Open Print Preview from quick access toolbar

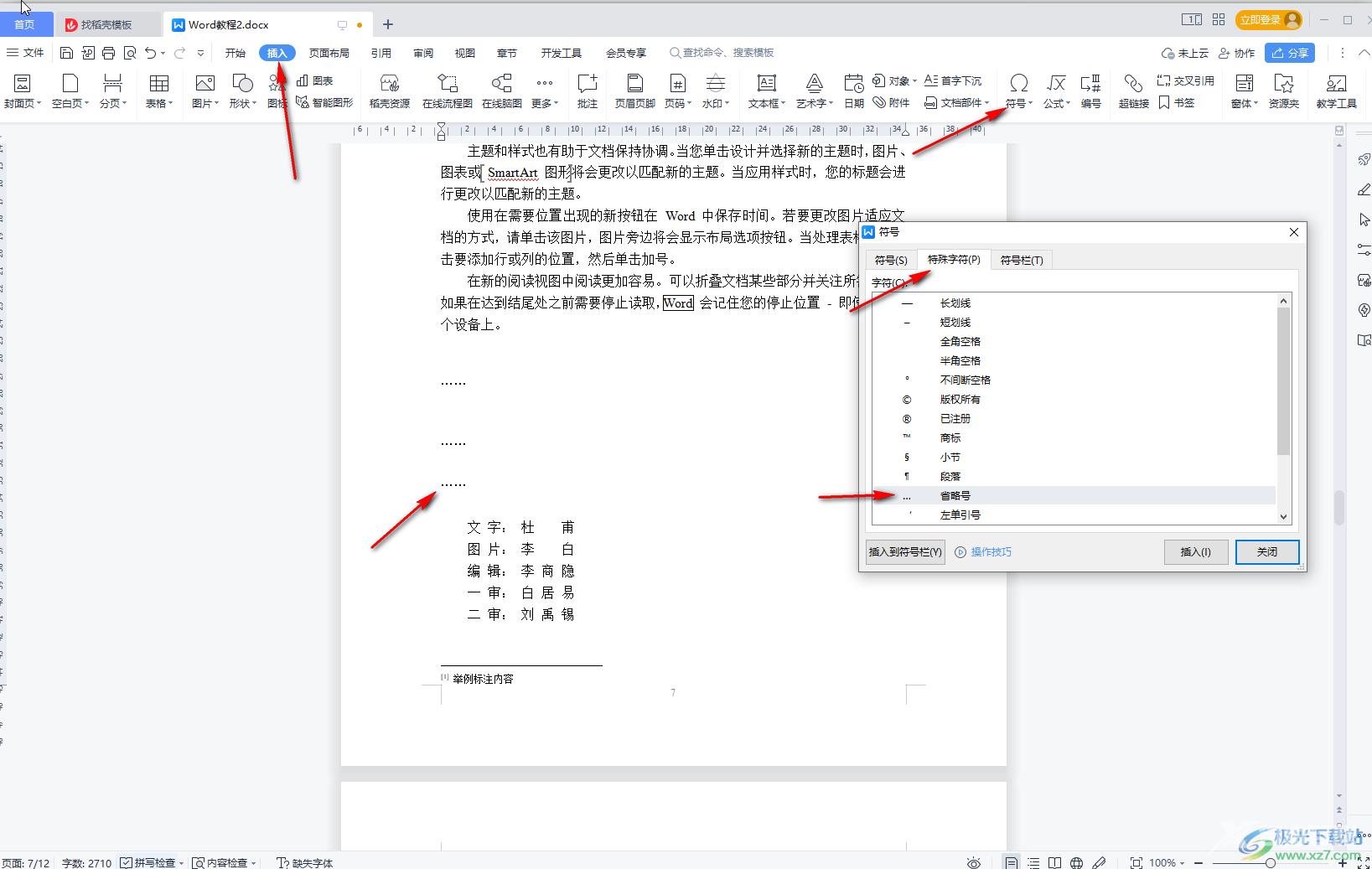tap(129, 53)
